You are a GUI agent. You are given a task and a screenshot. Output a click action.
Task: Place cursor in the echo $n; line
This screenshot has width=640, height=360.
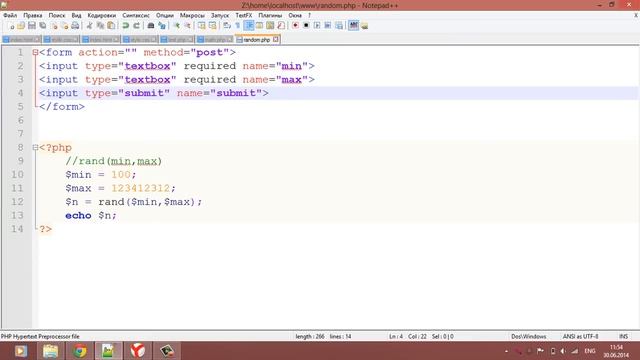(x=91, y=215)
